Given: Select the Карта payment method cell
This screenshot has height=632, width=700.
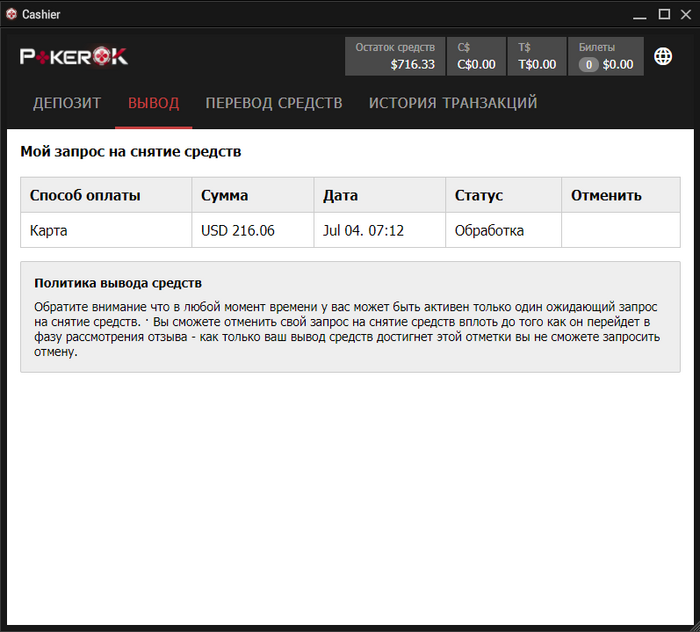Looking at the screenshot, I should tap(106, 230).
